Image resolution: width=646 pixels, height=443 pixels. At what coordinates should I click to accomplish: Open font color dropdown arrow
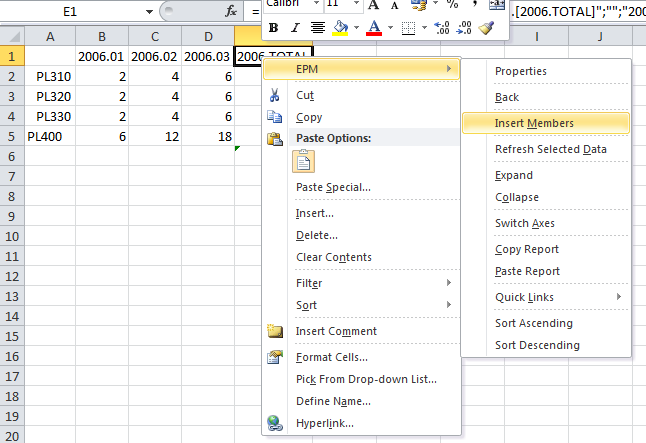(x=390, y=28)
